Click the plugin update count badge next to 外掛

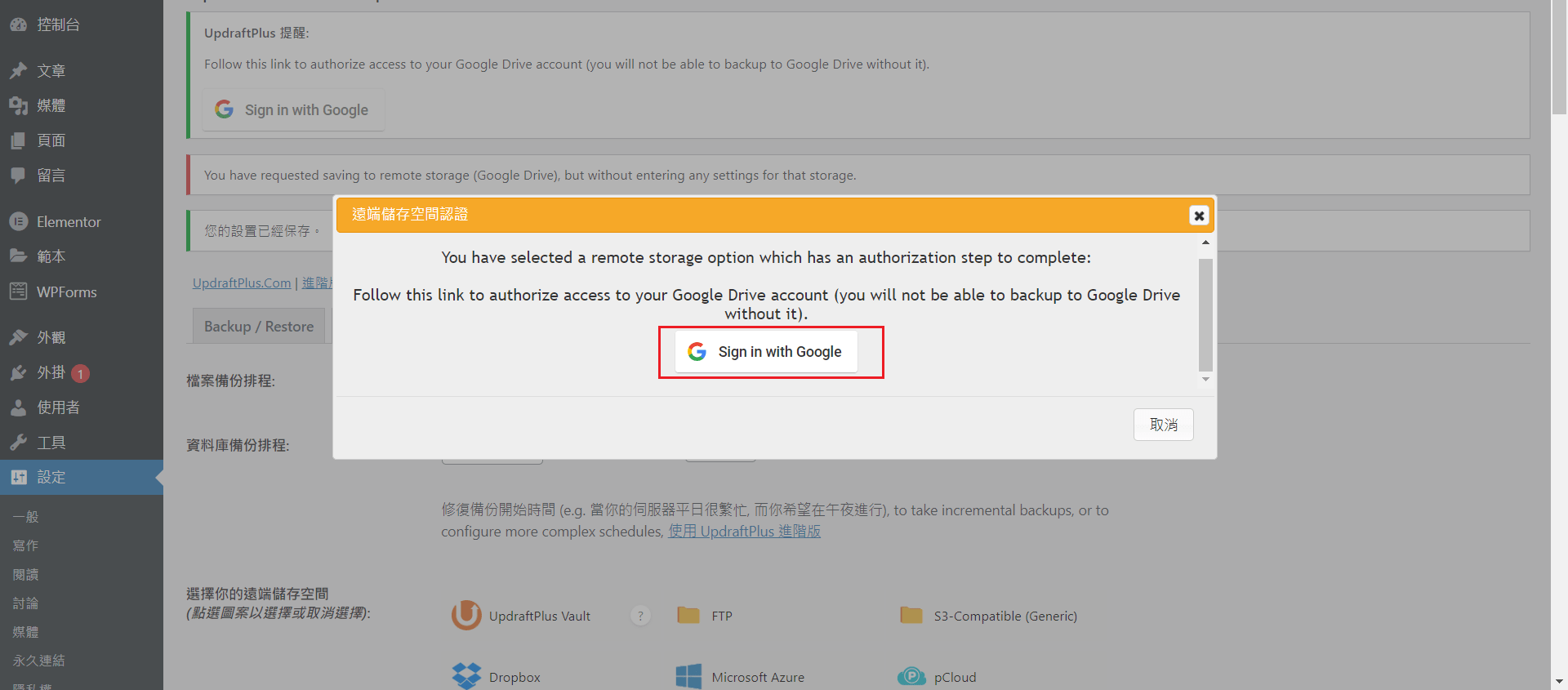click(x=80, y=373)
